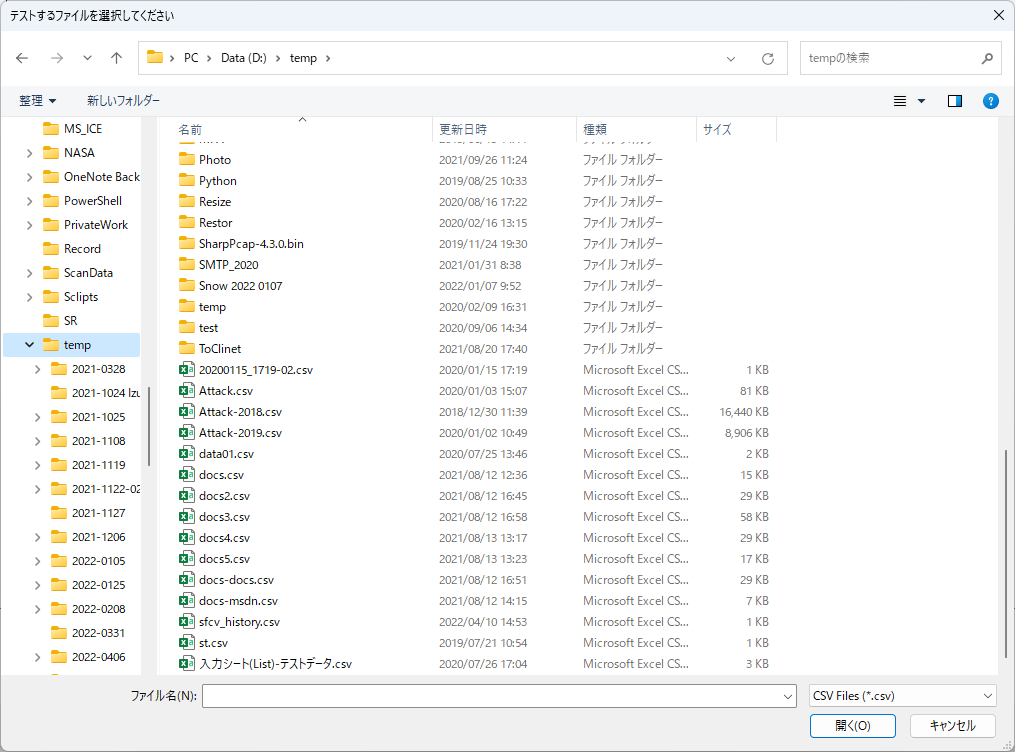Click the view layout icon
The image size is (1015, 752).
900,101
